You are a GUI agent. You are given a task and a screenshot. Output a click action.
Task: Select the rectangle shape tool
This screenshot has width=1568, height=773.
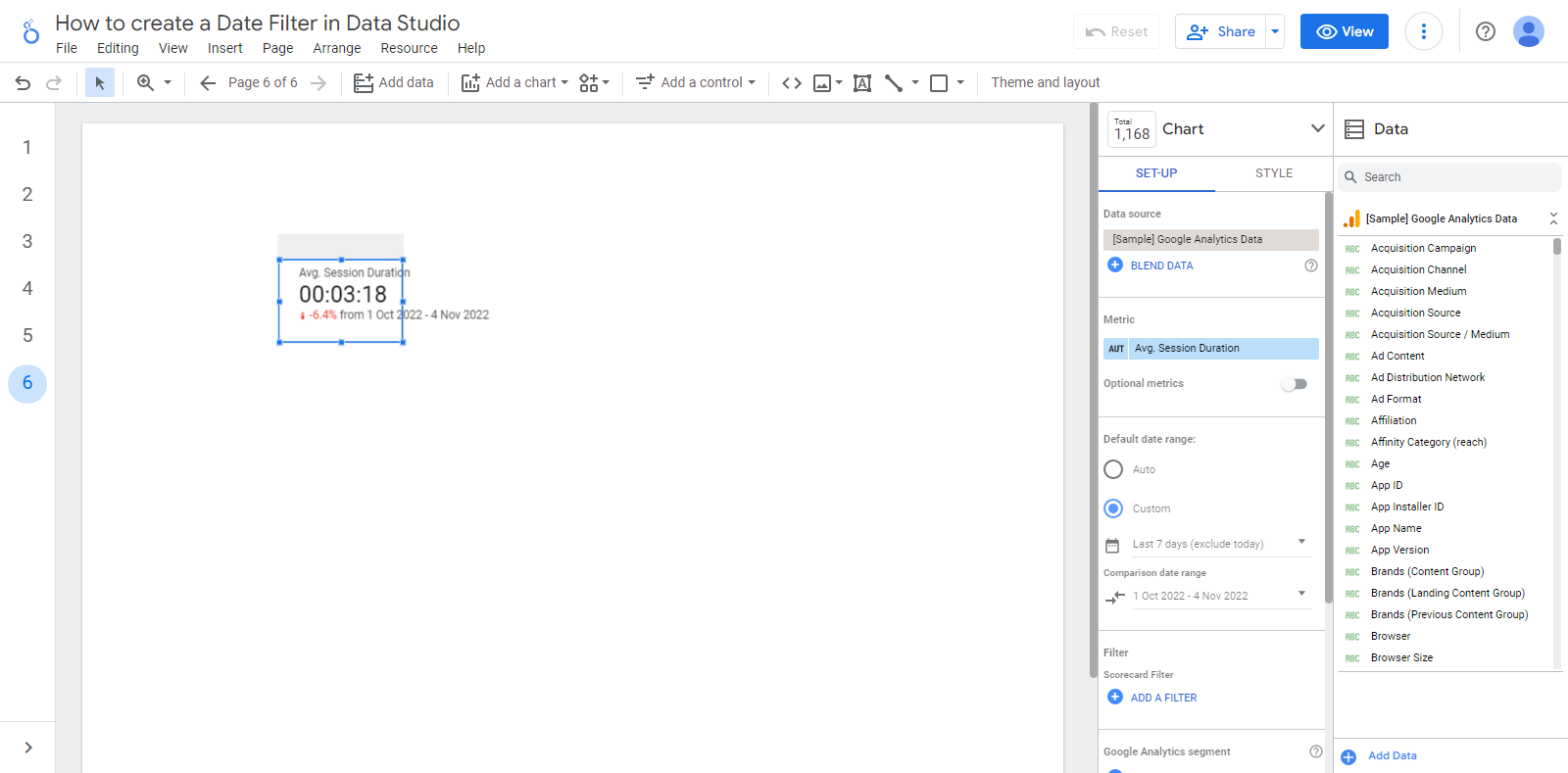(939, 83)
